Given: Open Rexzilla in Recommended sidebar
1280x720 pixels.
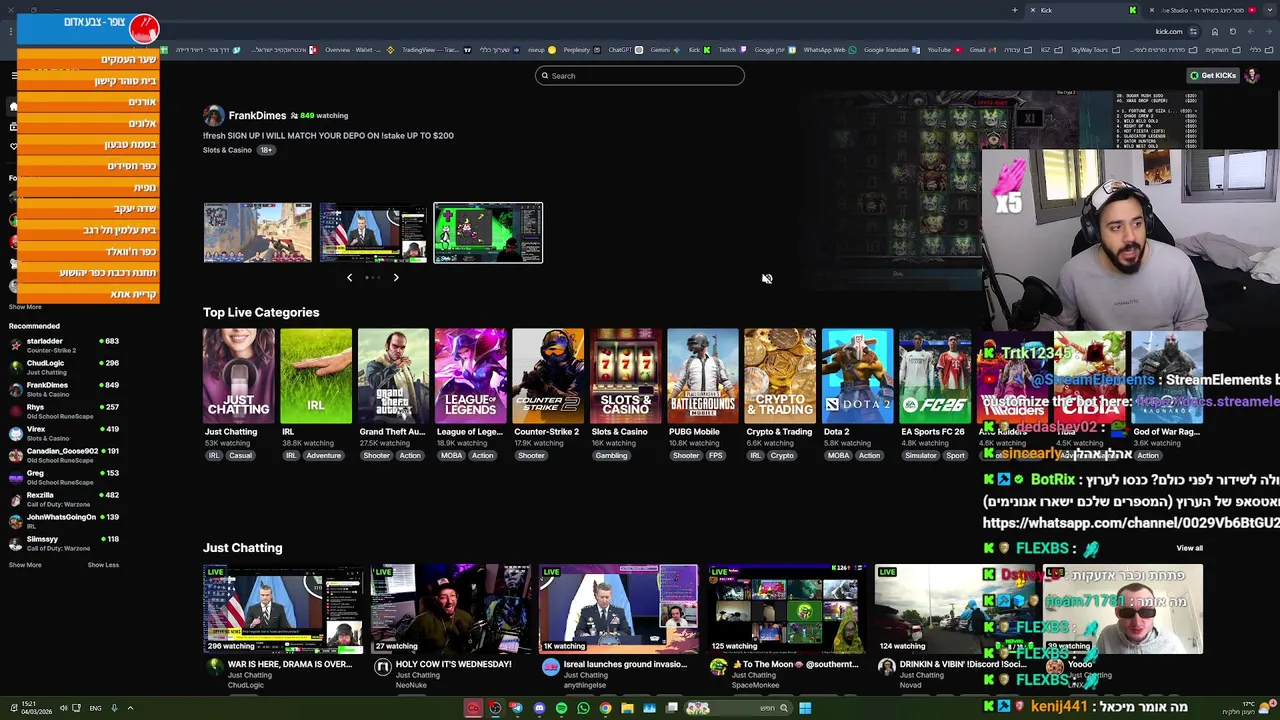Looking at the screenshot, I should point(63,499).
